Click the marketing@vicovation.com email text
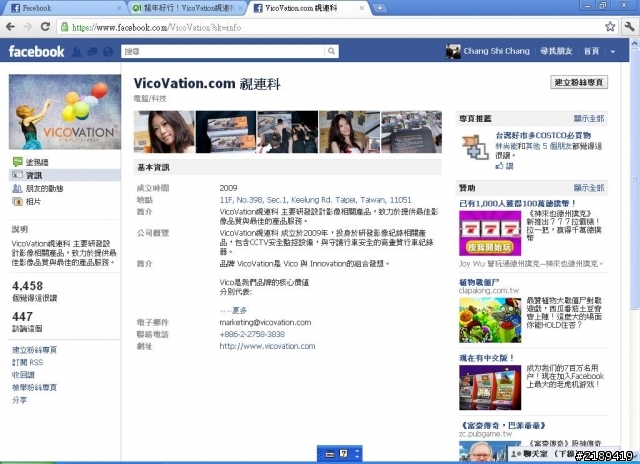Screen dimensions: 640x464 pyautogui.click(x=265, y=322)
